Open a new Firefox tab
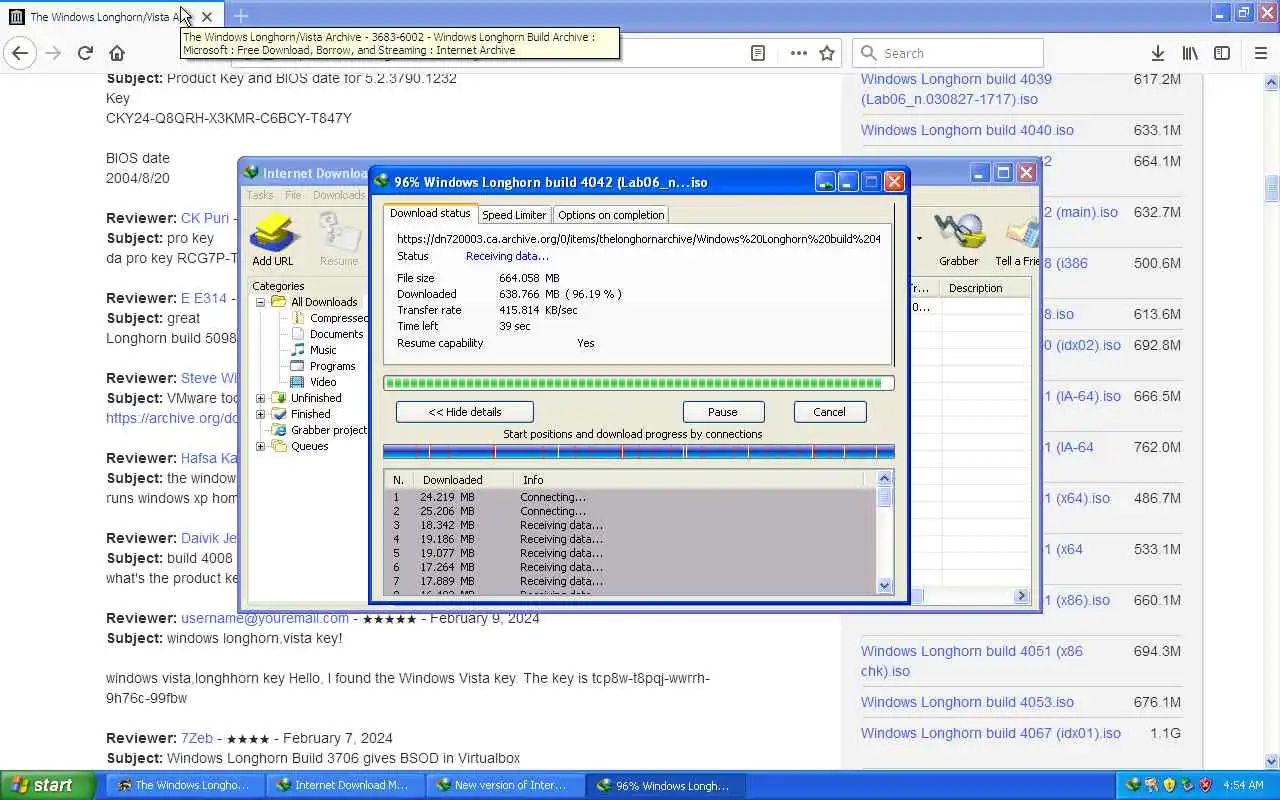This screenshot has width=1280, height=800. 241,16
